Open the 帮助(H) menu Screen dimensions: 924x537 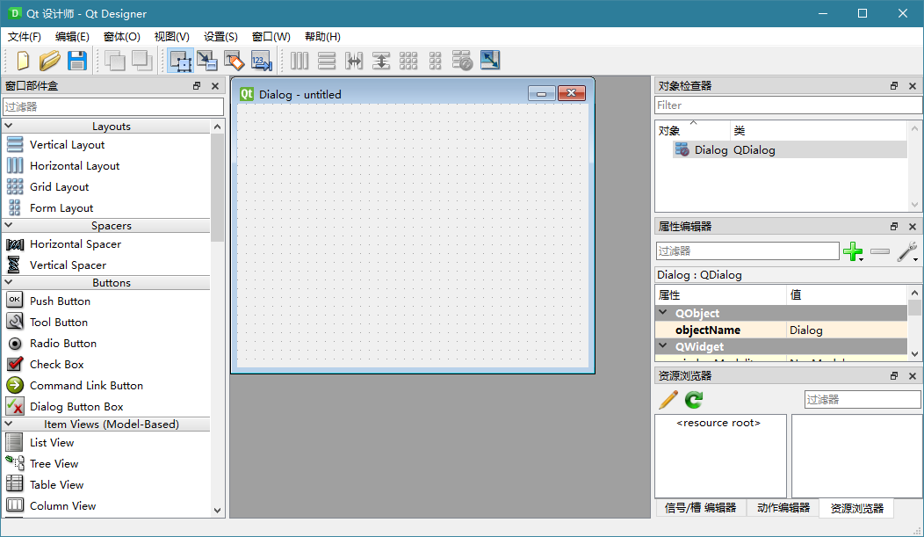[x=322, y=37]
